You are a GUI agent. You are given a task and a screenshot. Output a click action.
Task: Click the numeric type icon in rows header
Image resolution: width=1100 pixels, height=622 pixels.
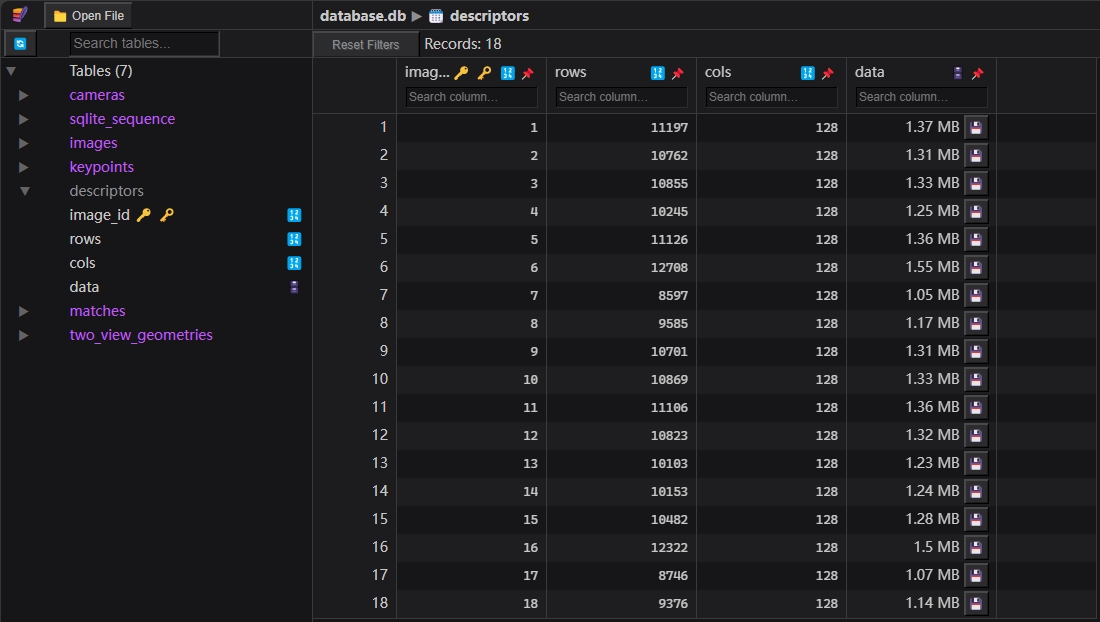658,73
